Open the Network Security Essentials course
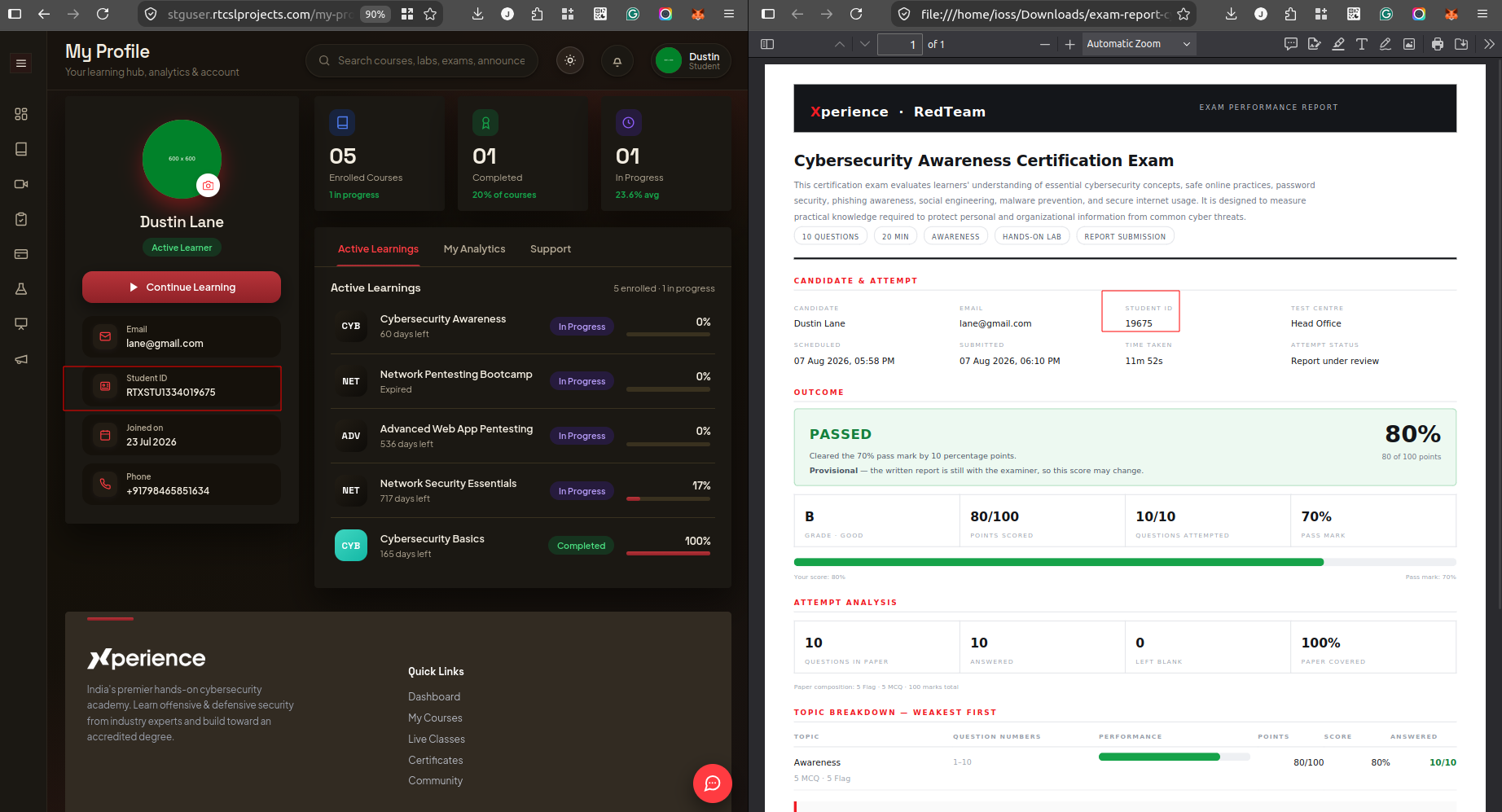Screen dimensions: 1502x812 (x=523, y=490)
